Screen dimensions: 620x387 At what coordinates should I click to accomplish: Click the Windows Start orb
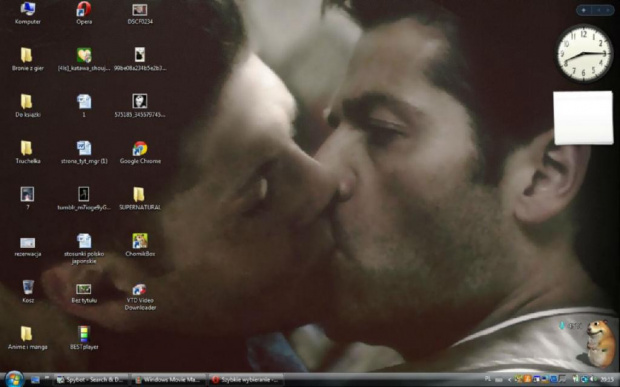coord(15,379)
